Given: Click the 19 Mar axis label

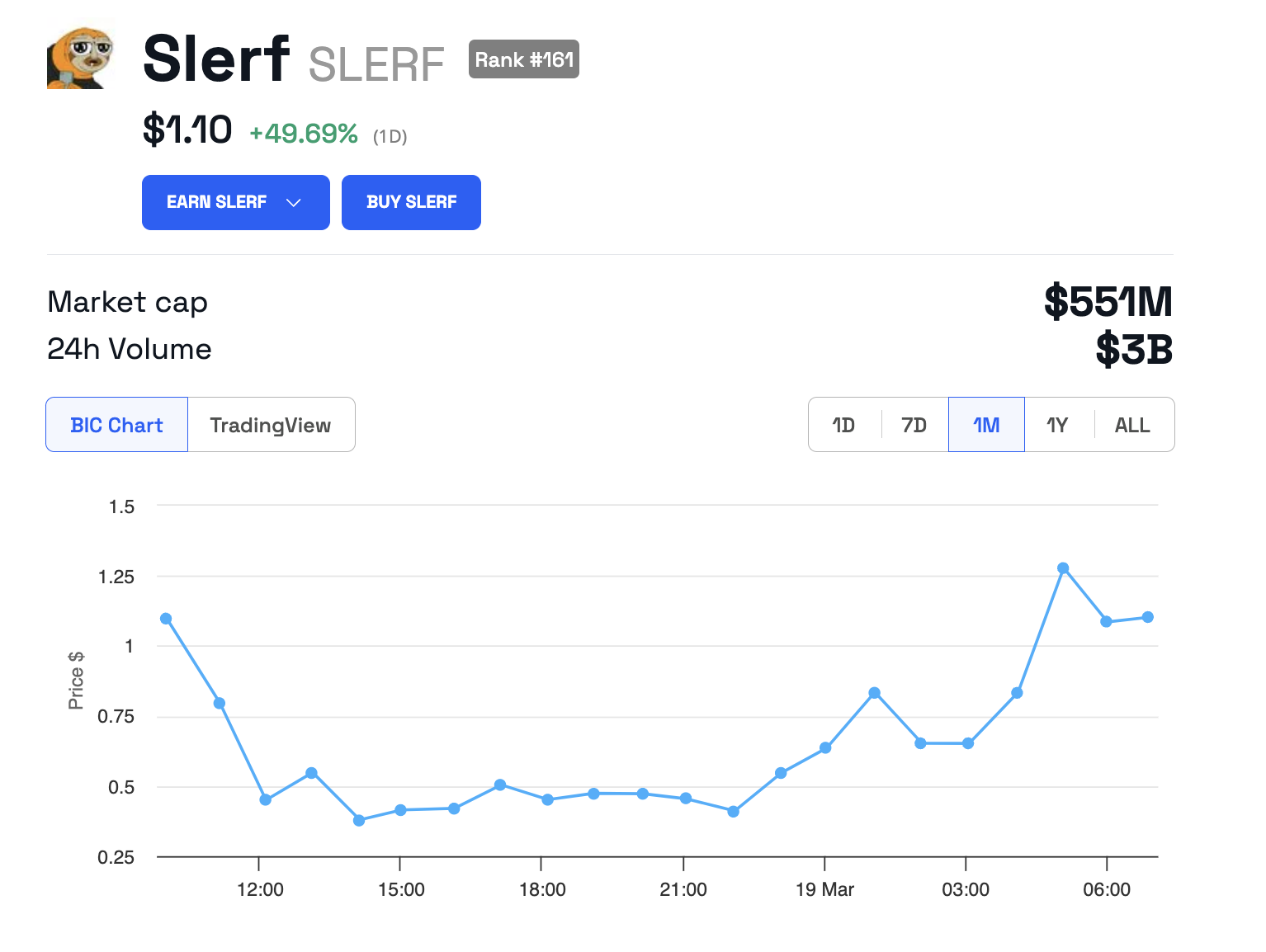Looking at the screenshot, I should click(824, 889).
